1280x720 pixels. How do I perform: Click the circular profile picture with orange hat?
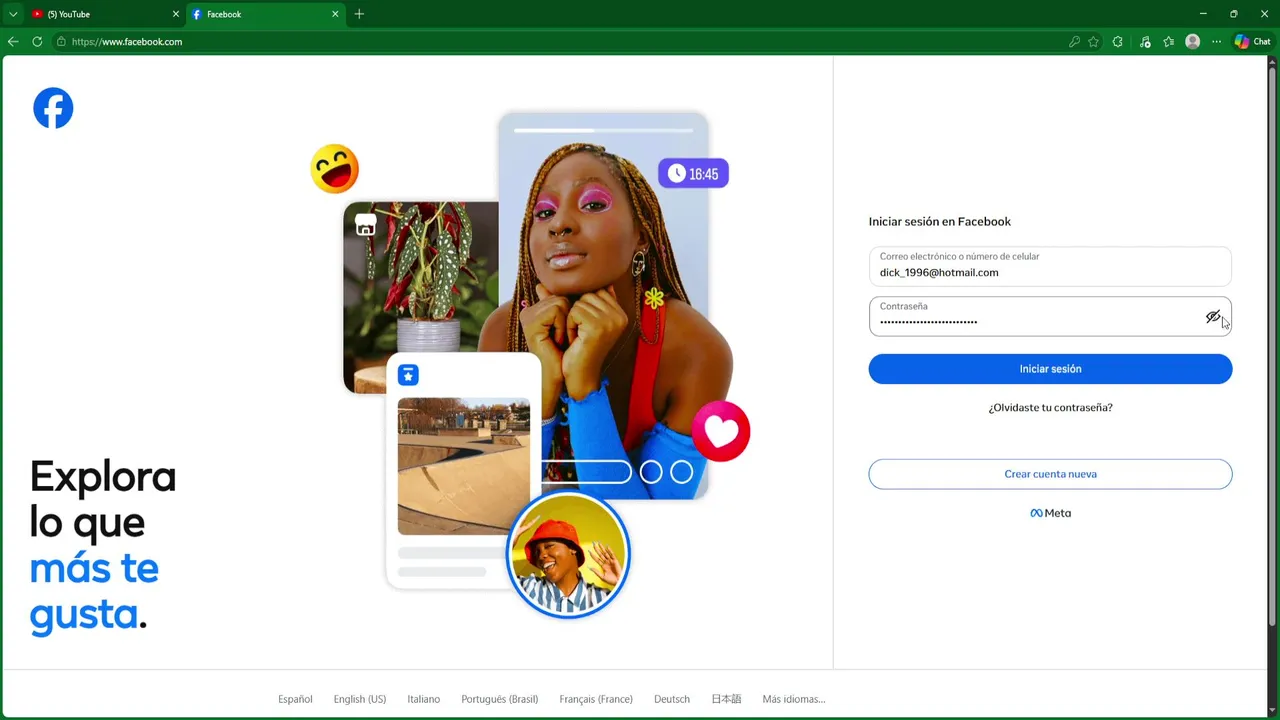(568, 555)
